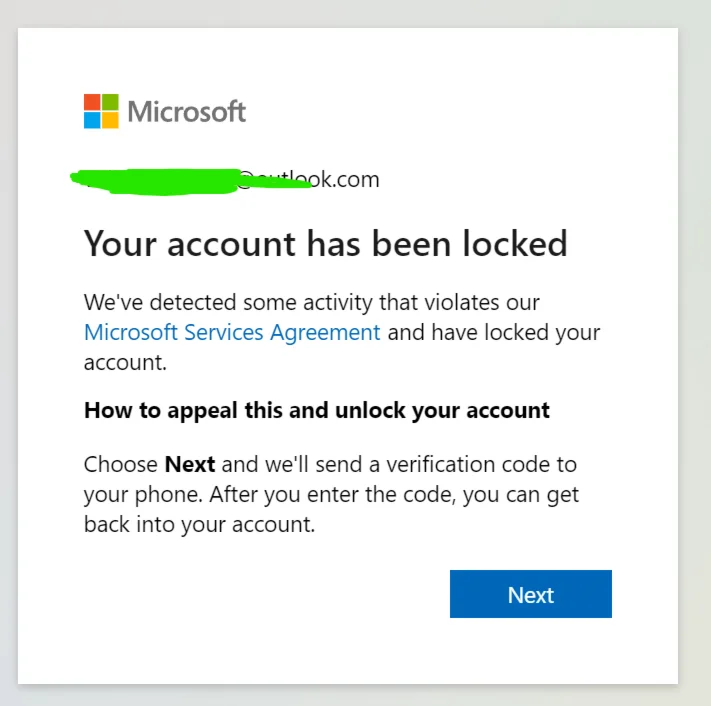This screenshot has height=706, width=711.
Task: Click the red square of the Microsoft logo
Action: [x=92, y=102]
